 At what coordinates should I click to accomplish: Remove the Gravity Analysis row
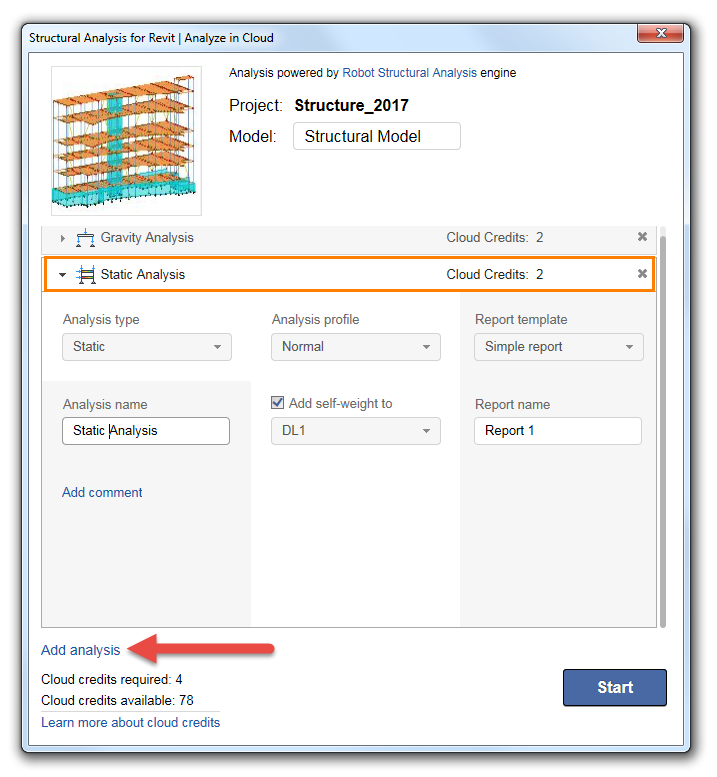pyautogui.click(x=642, y=237)
